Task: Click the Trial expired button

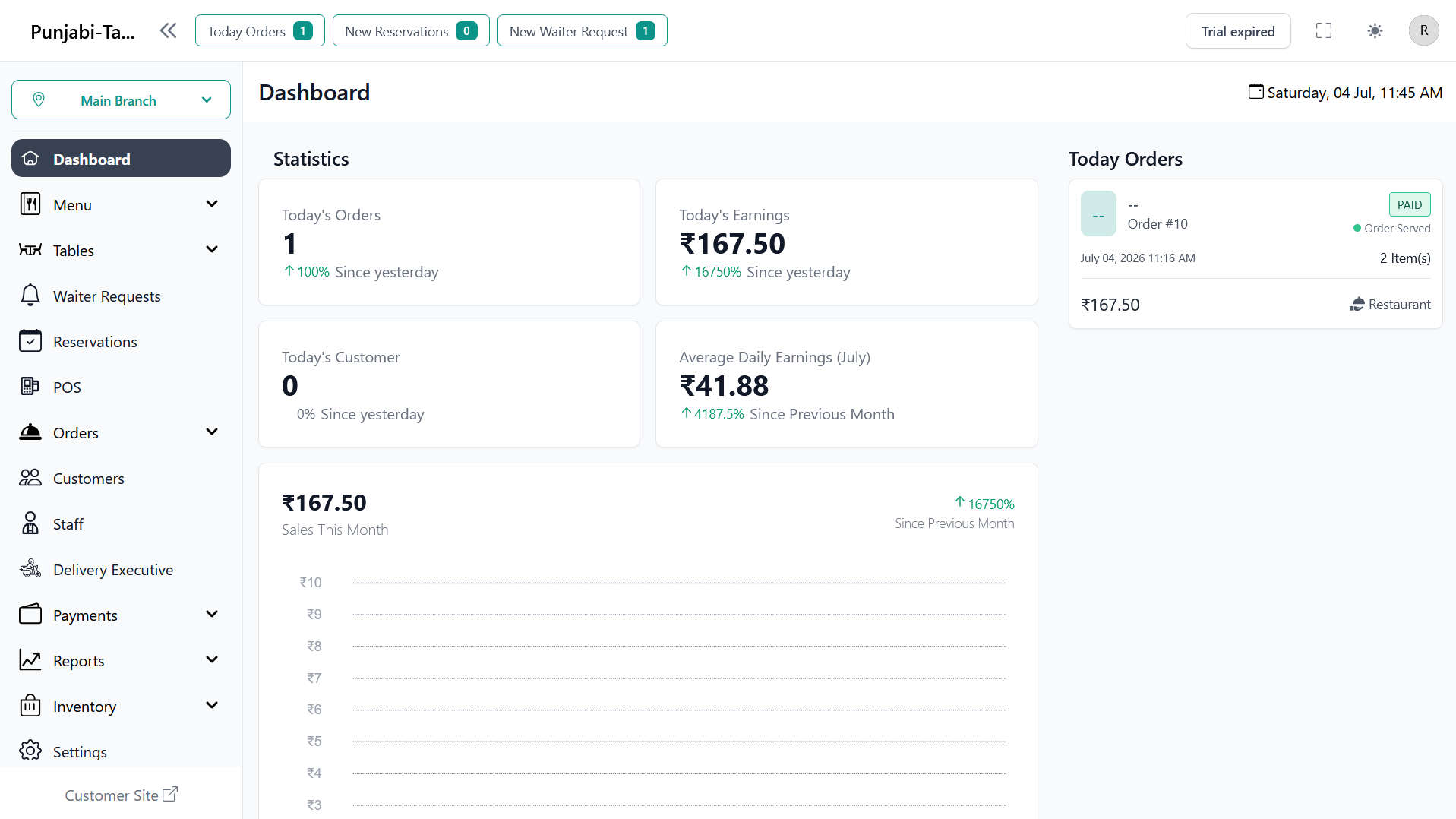Action: pos(1238,31)
